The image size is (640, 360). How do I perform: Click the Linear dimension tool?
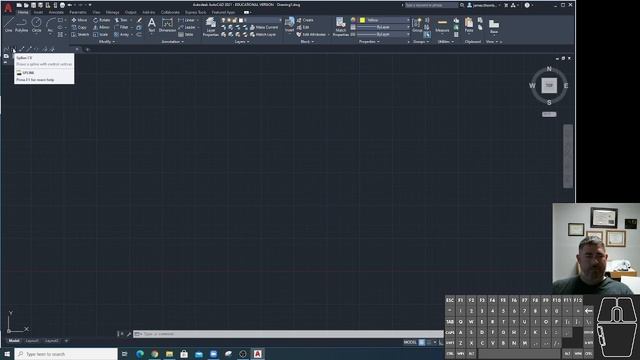click(x=187, y=20)
